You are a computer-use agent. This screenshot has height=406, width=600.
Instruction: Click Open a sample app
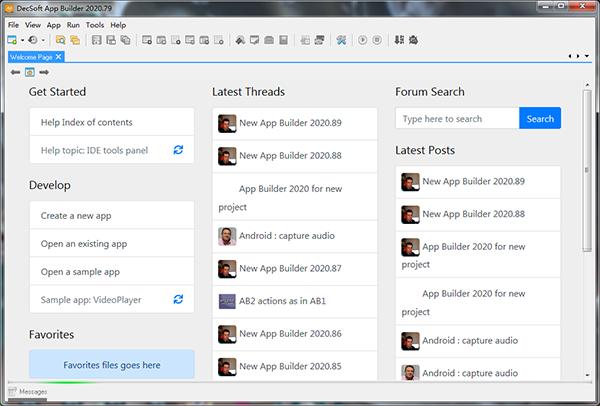(x=112, y=272)
